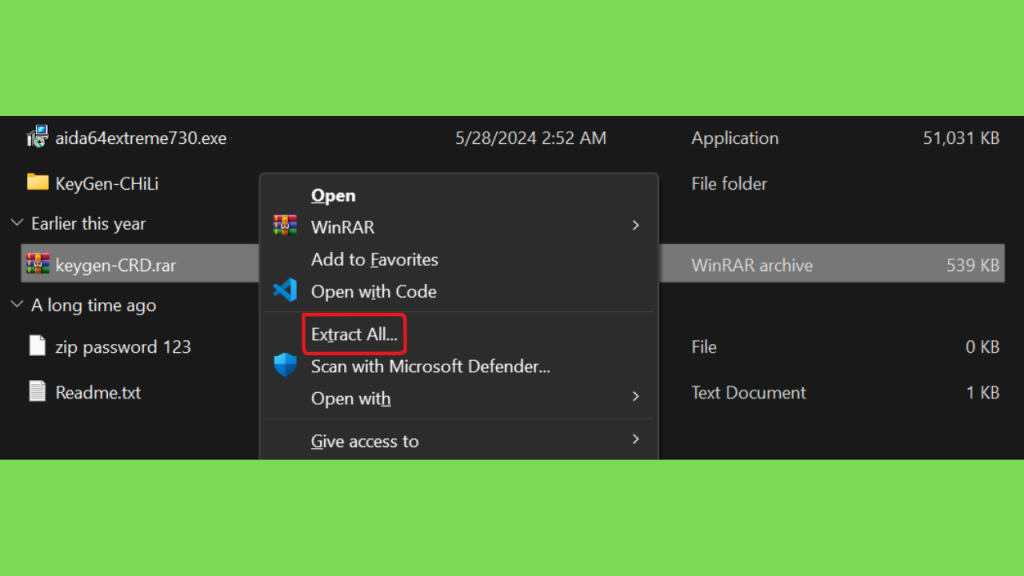This screenshot has height=576, width=1024.
Task: Select Add to Favorites
Action: pyautogui.click(x=374, y=259)
